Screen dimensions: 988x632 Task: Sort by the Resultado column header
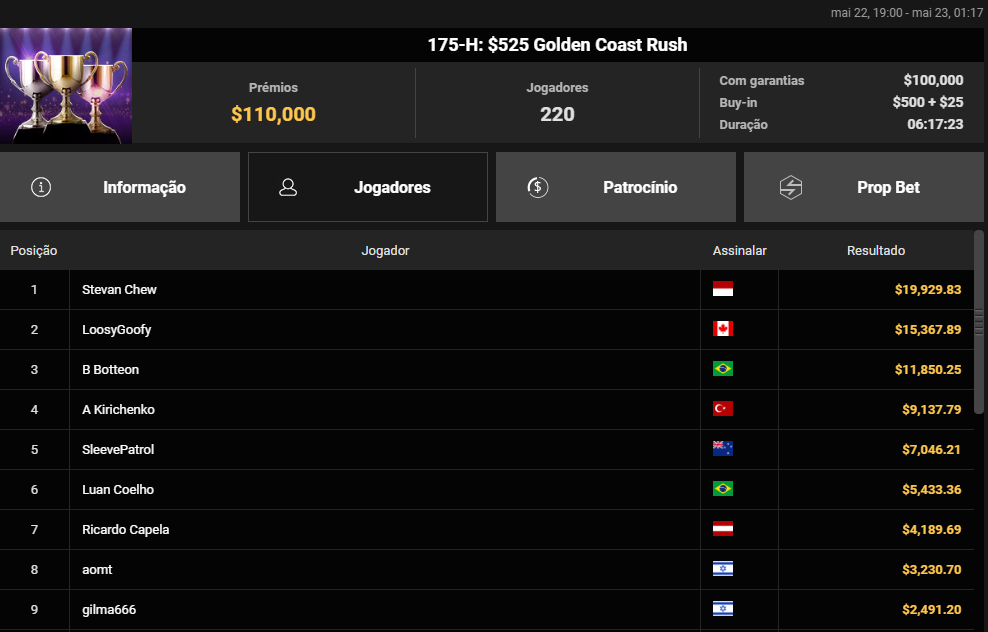[x=876, y=251]
